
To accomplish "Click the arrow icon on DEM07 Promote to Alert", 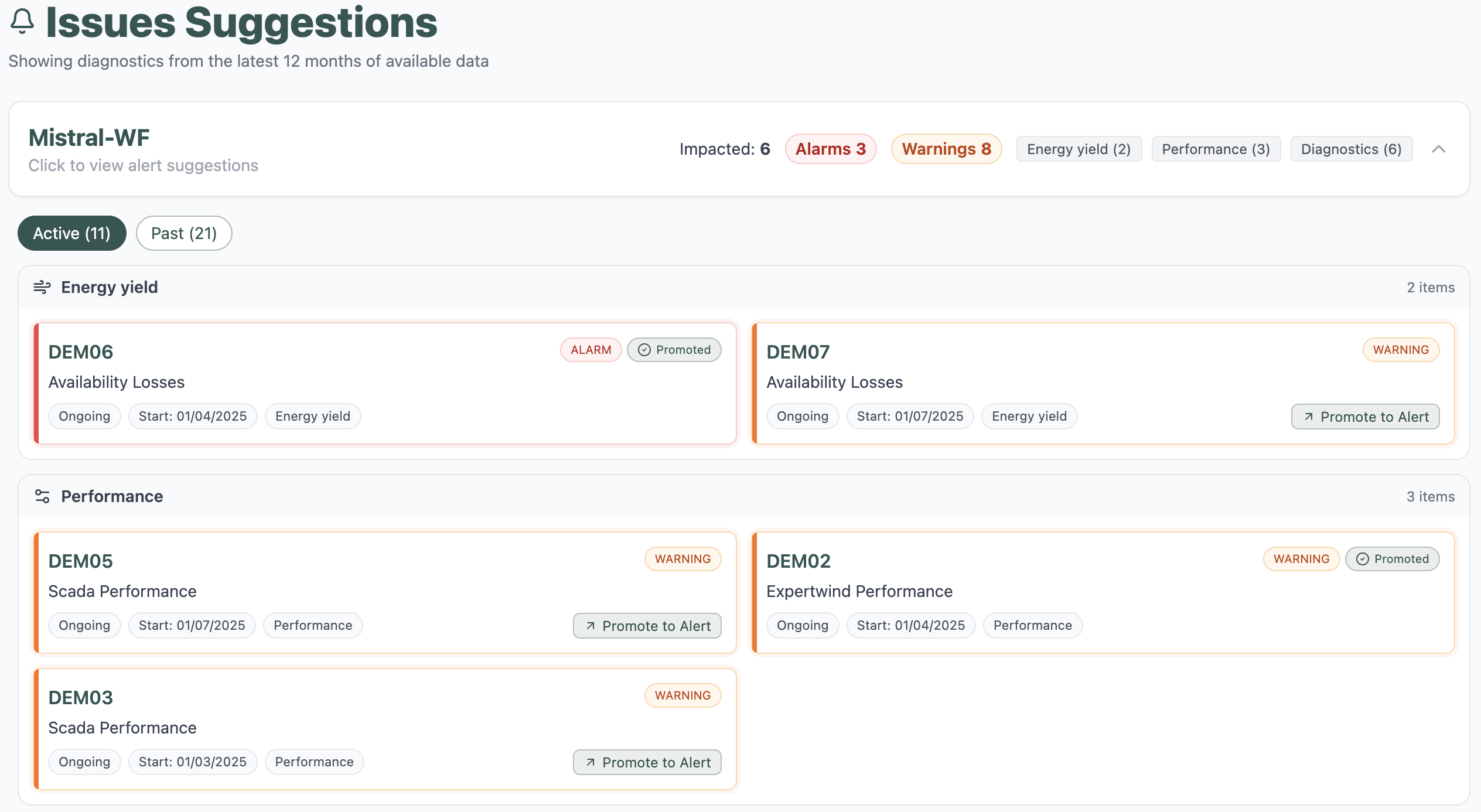I will (x=1309, y=417).
